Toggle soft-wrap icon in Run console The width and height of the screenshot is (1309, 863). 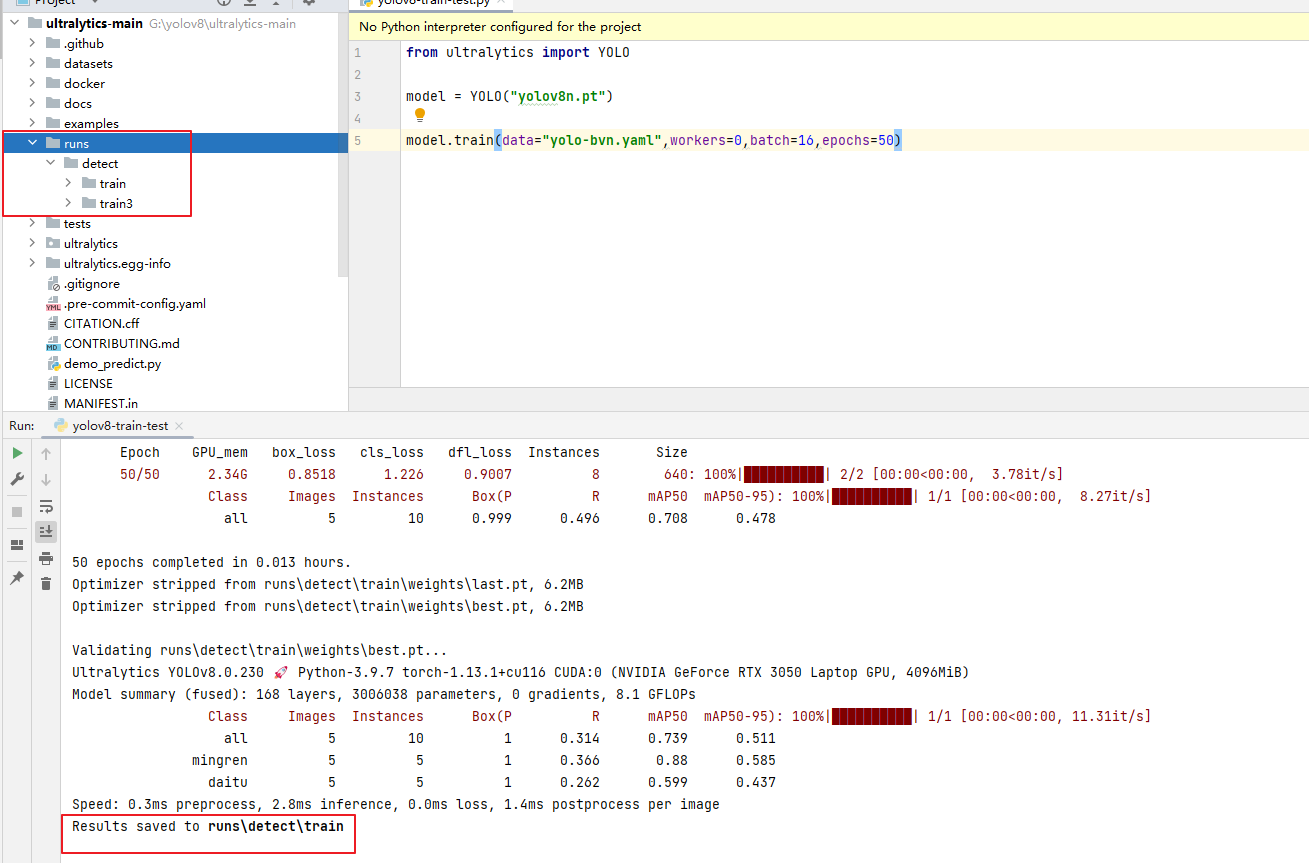(x=46, y=506)
